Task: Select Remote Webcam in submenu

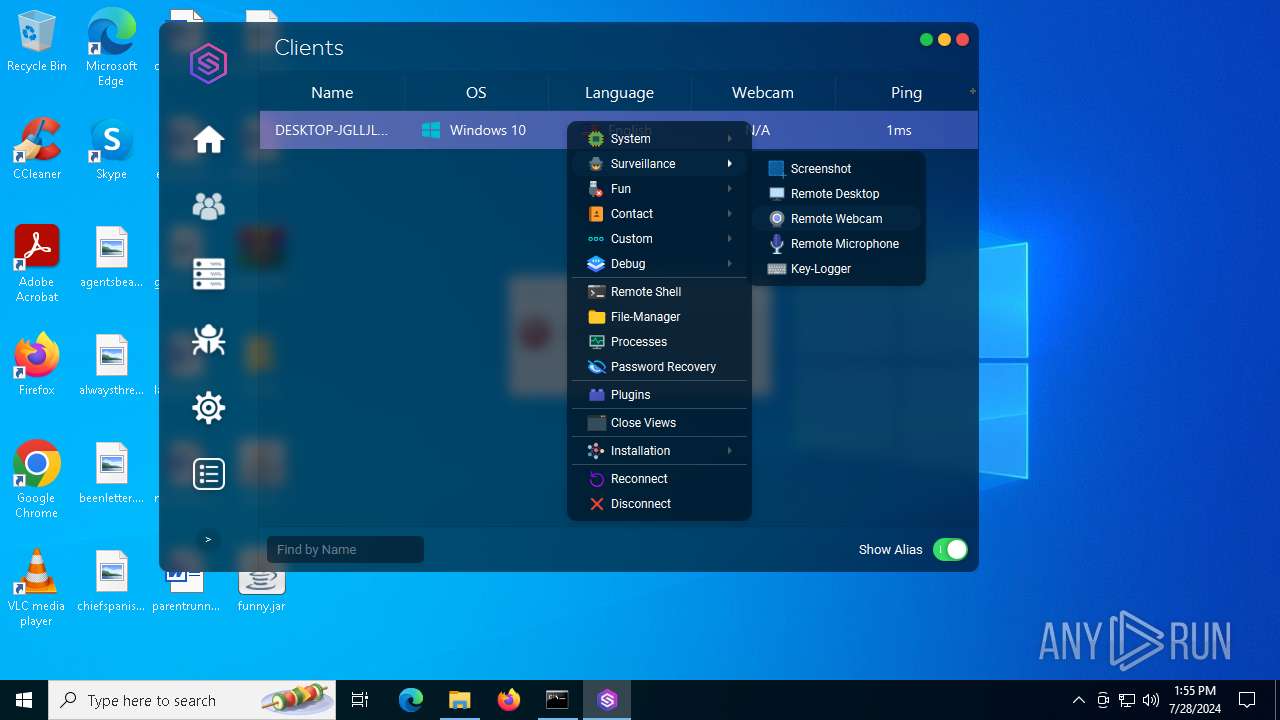Action: tap(838, 218)
